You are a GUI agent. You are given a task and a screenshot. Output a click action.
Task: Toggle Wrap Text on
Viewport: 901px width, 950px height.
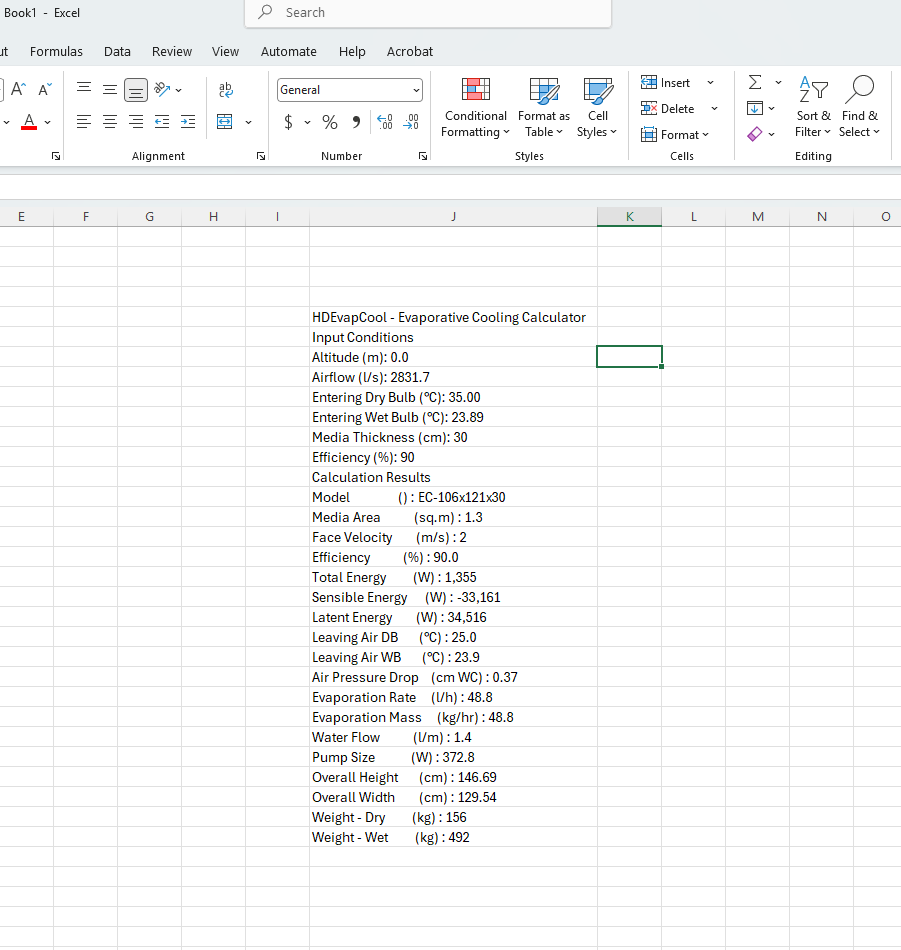(225, 90)
